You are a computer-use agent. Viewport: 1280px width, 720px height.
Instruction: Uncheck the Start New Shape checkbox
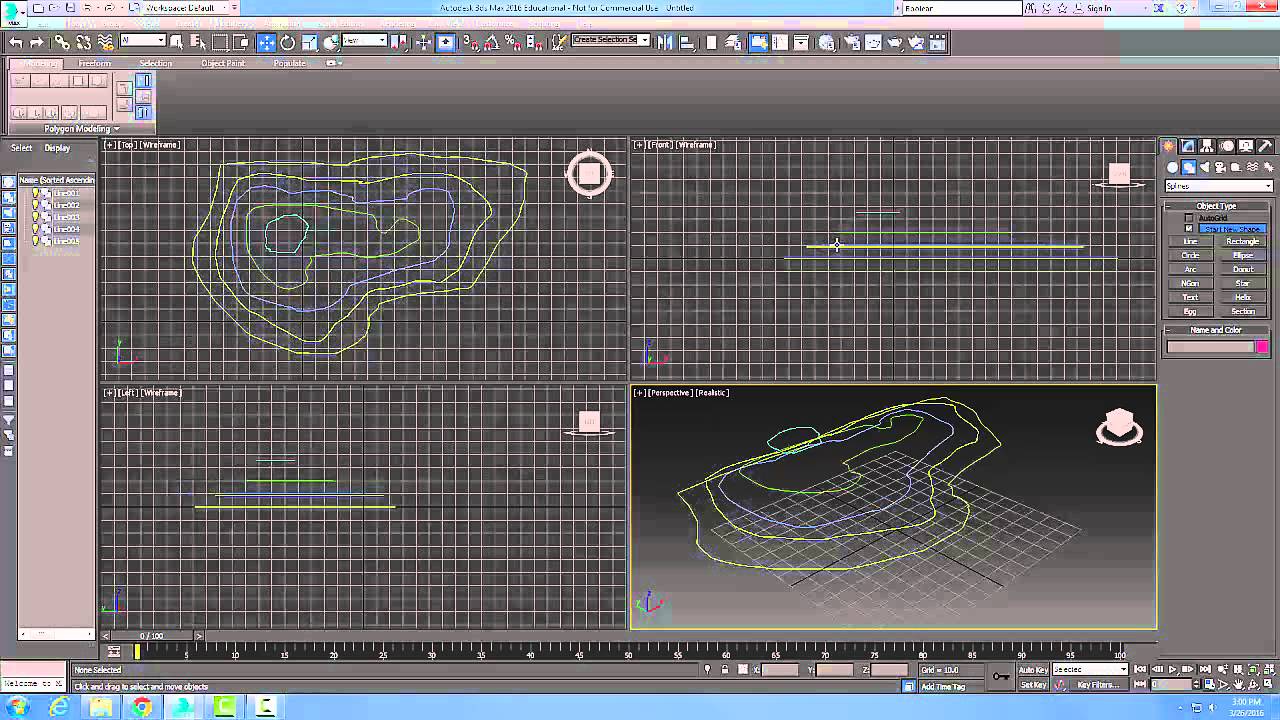tap(1189, 229)
